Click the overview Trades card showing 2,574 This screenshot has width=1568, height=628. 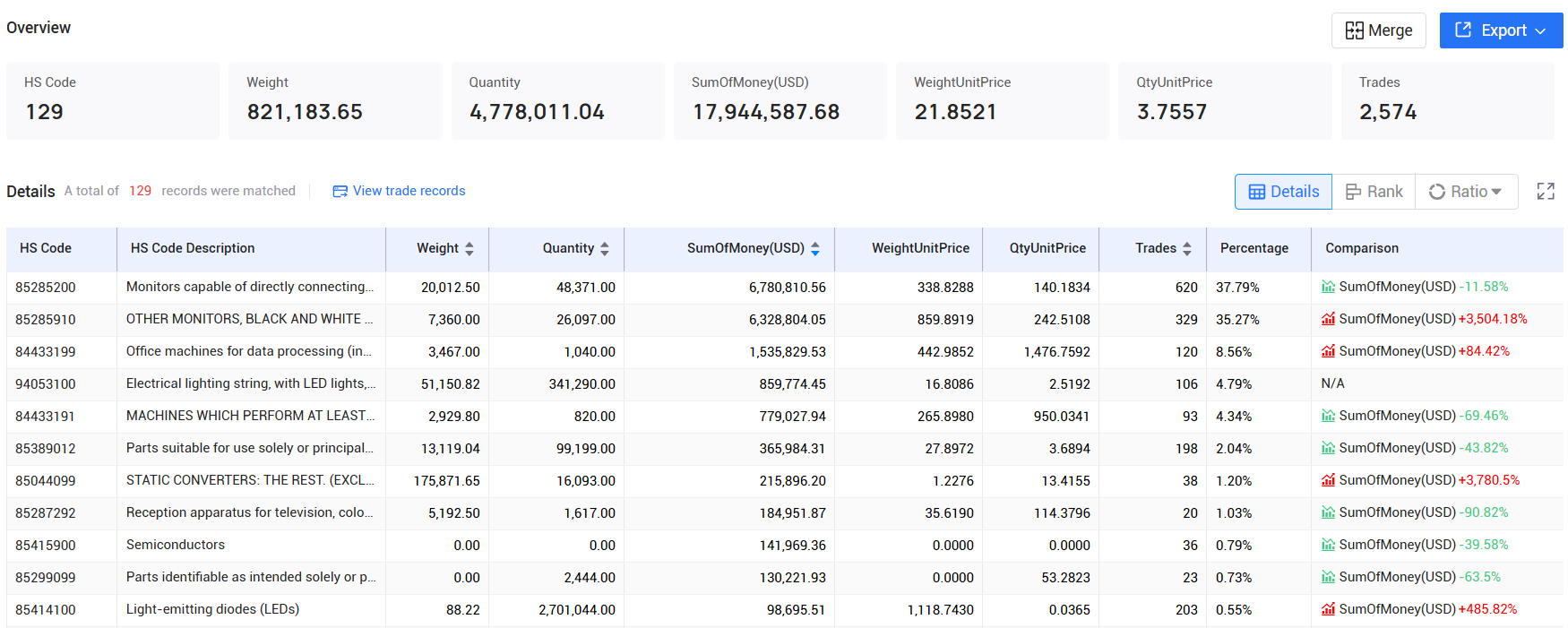[x=1447, y=100]
